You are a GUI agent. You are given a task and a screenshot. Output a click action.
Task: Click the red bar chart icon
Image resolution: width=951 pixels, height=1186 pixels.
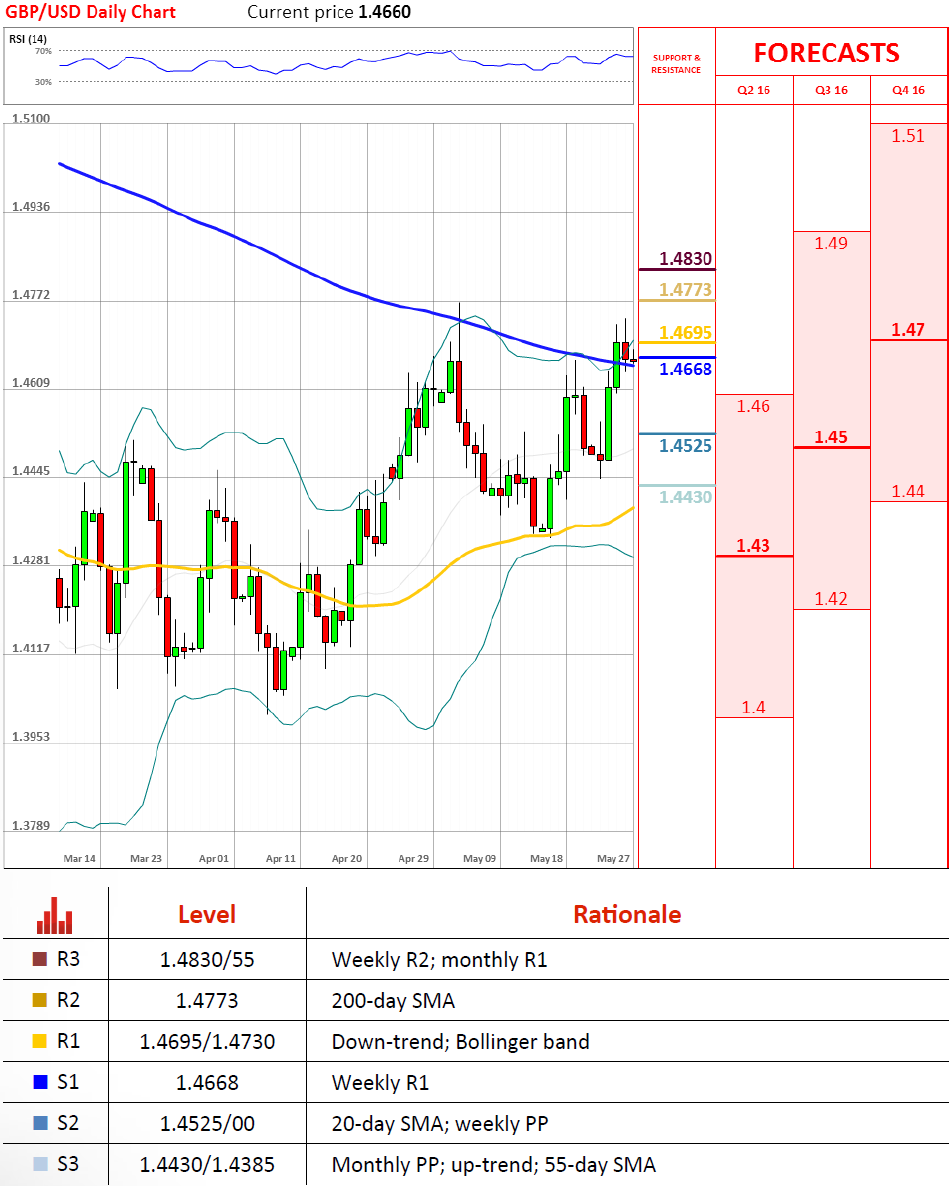coord(54,915)
